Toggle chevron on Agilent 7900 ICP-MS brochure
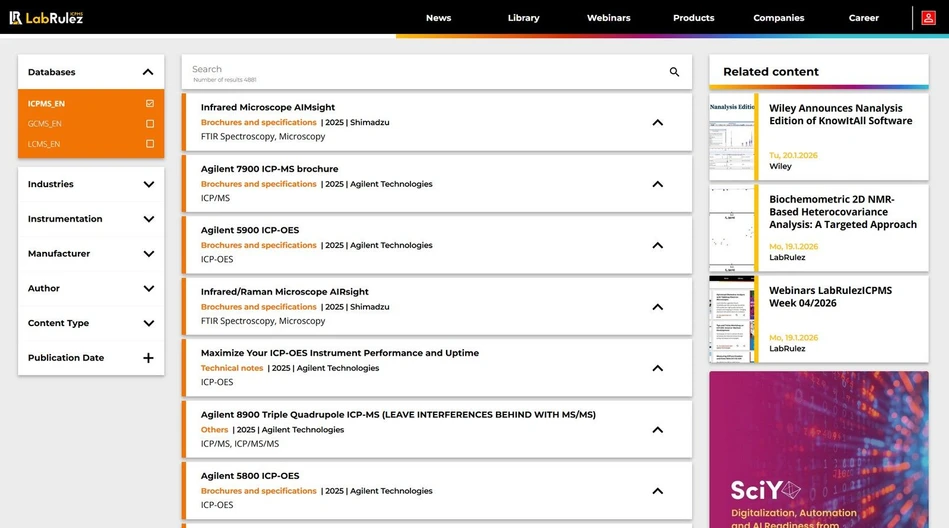949x528 pixels. tap(657, 184)
